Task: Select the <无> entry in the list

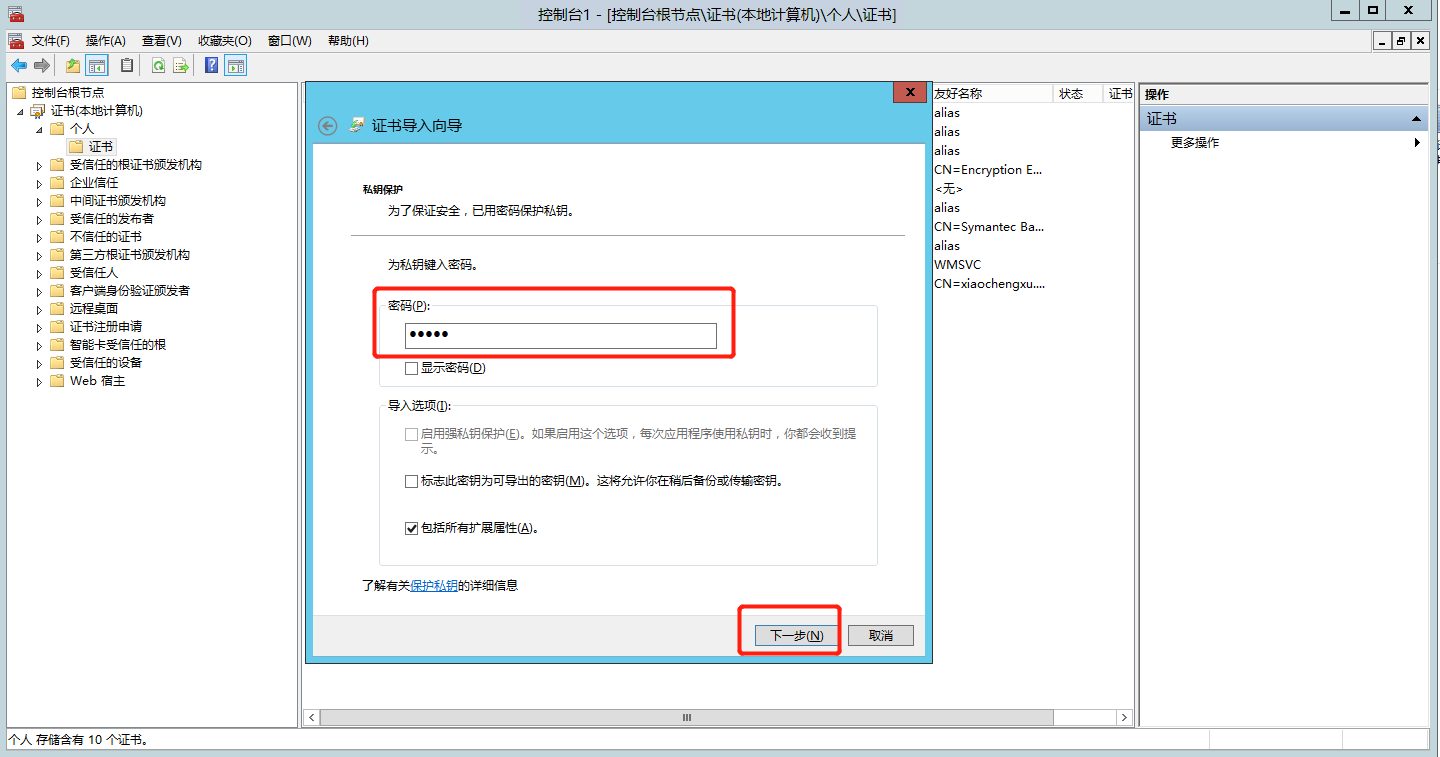Action: point(949,189)
